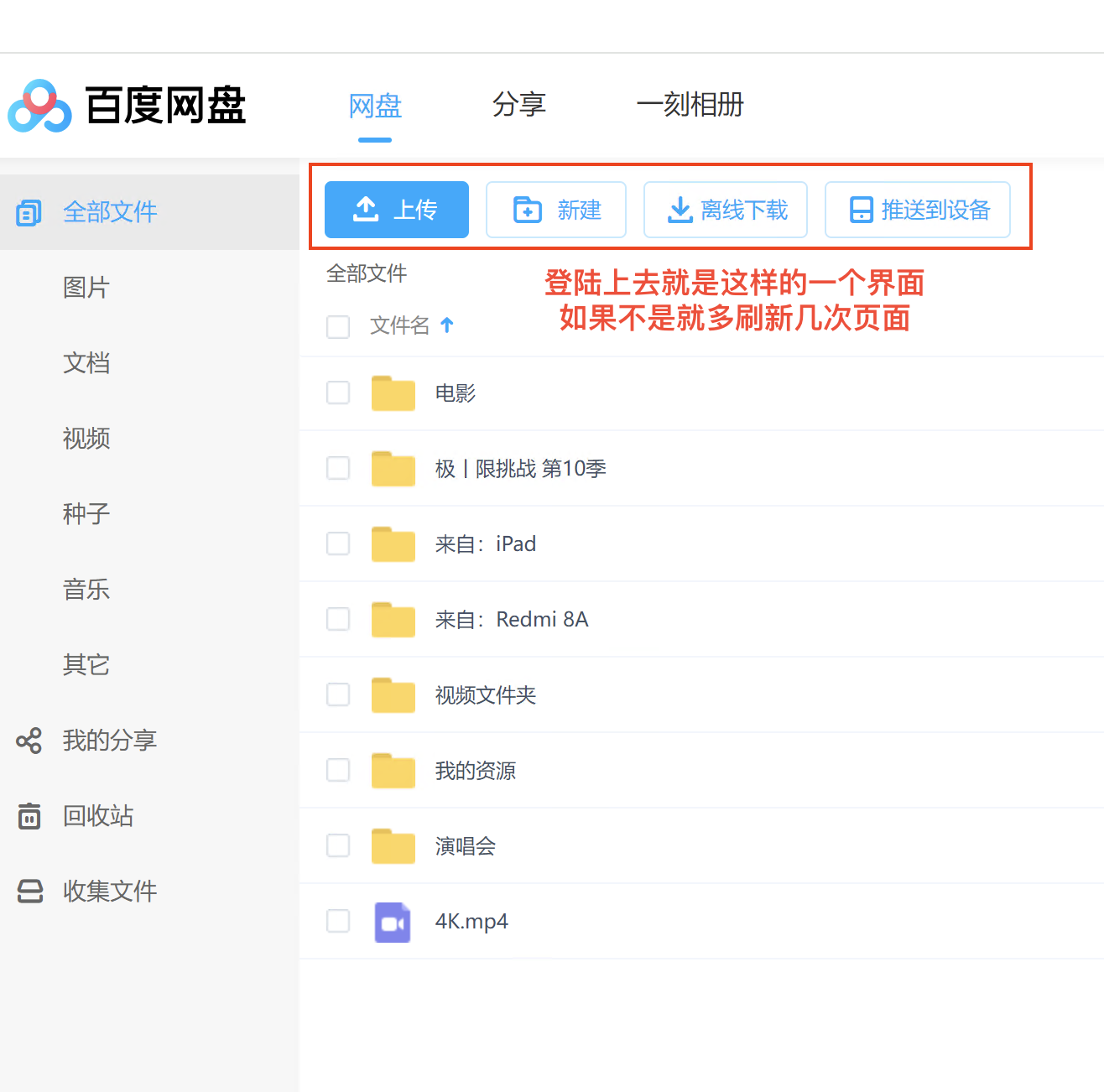Click the 离线下载 button
The image size is (1104, 1092).
[x=726, y=210]
